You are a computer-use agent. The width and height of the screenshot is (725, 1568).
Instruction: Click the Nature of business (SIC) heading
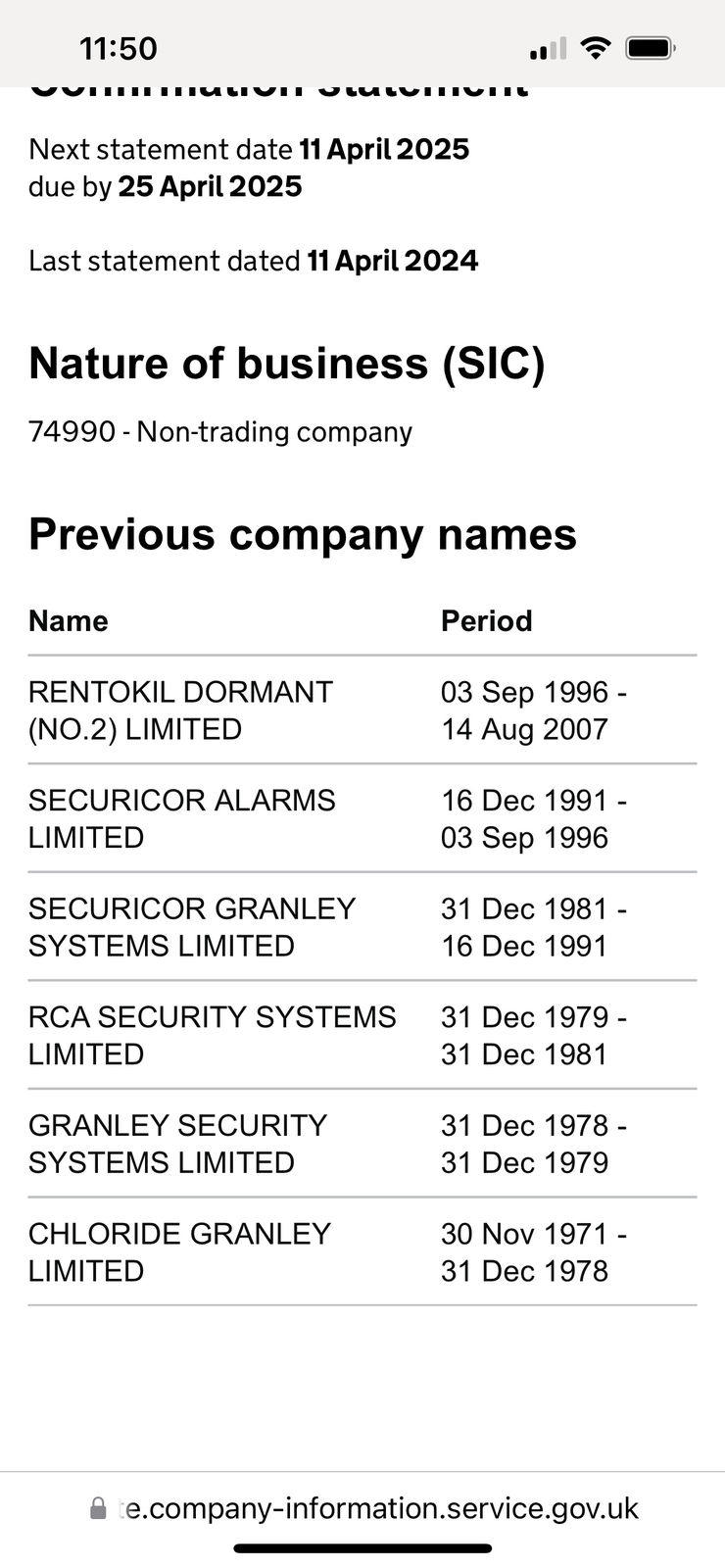(286, 364)
